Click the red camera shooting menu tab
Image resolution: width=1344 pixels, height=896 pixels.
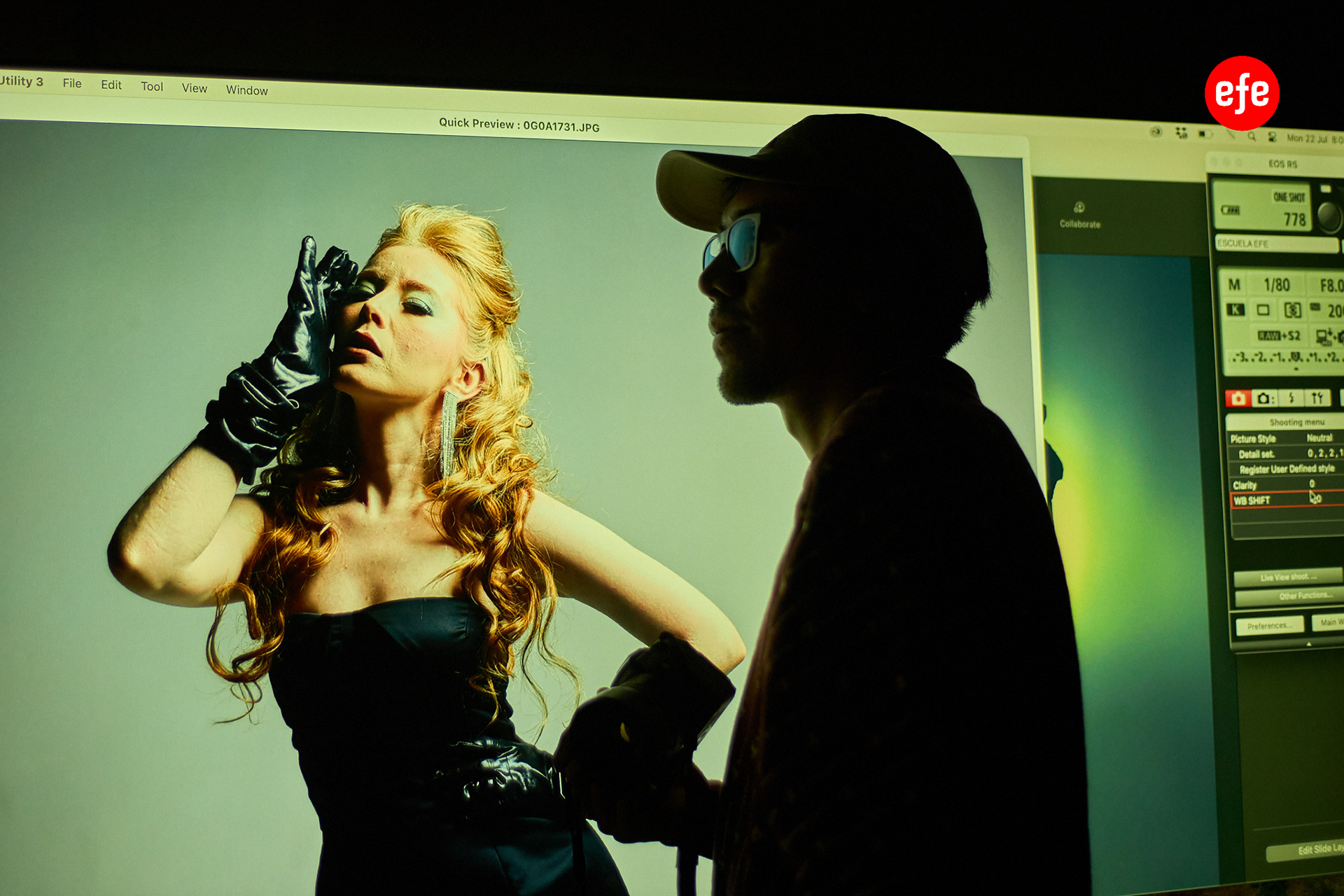coord(1238,398)
